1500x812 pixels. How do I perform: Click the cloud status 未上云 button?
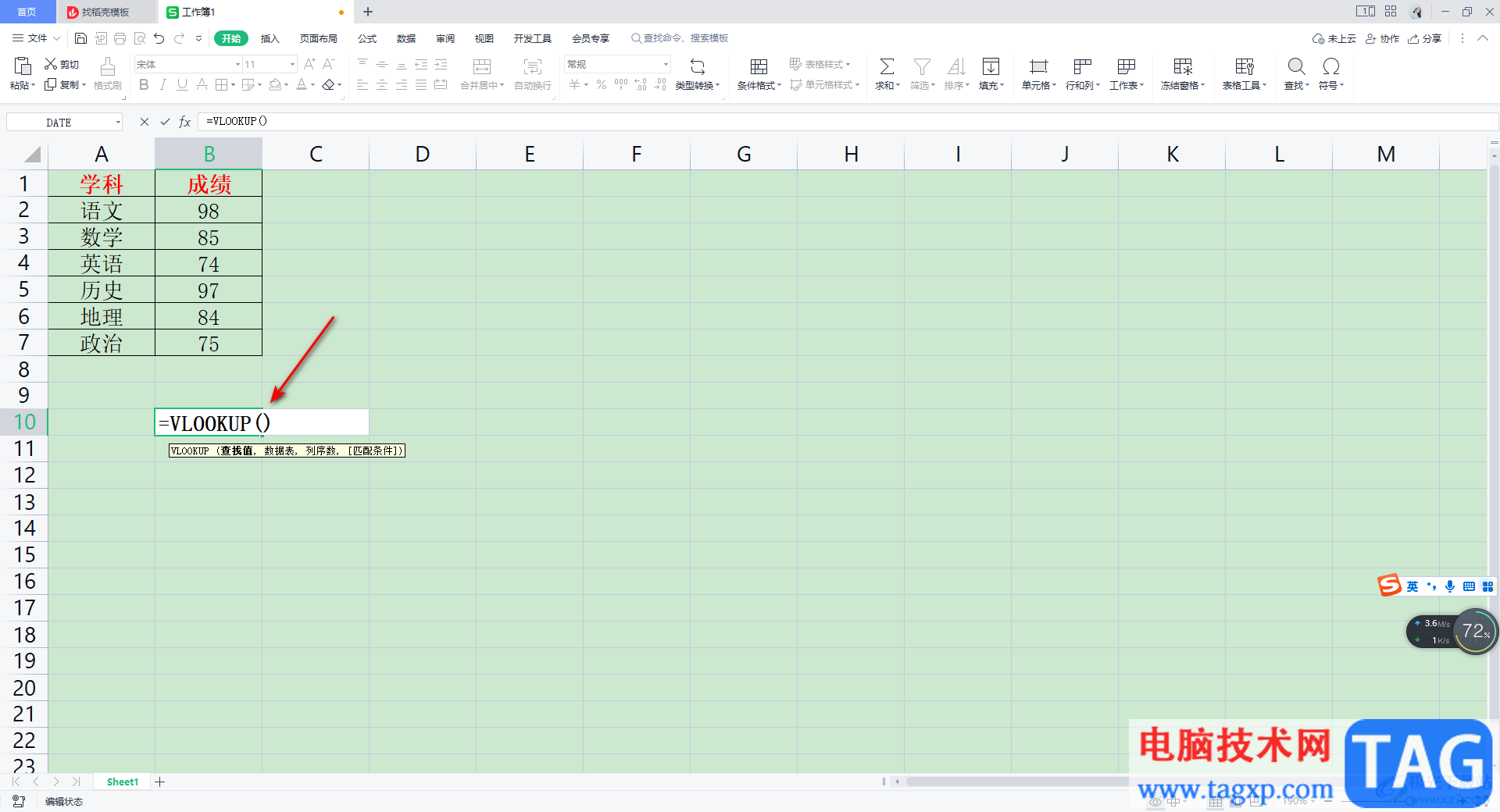[x=1334, y=38]
